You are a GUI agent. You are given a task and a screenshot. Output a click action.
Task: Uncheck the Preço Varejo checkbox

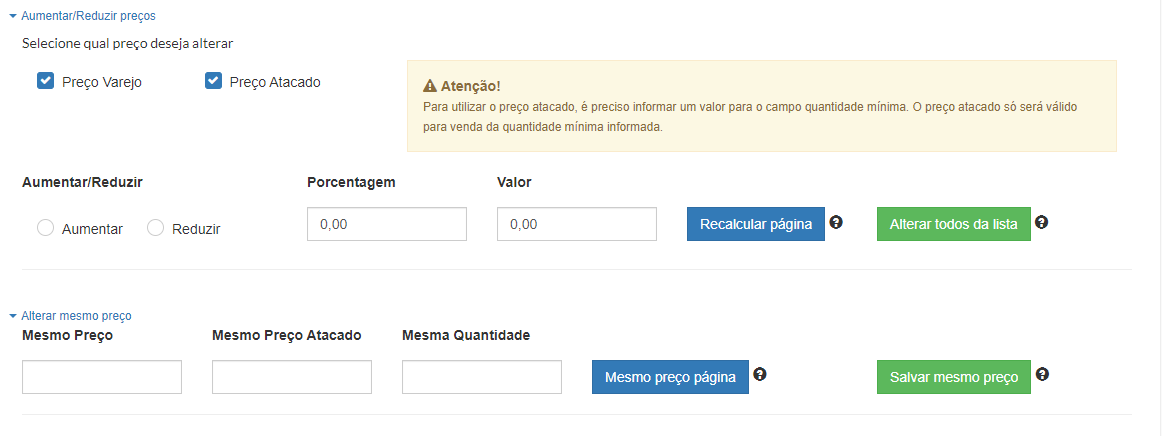point(46,82)
